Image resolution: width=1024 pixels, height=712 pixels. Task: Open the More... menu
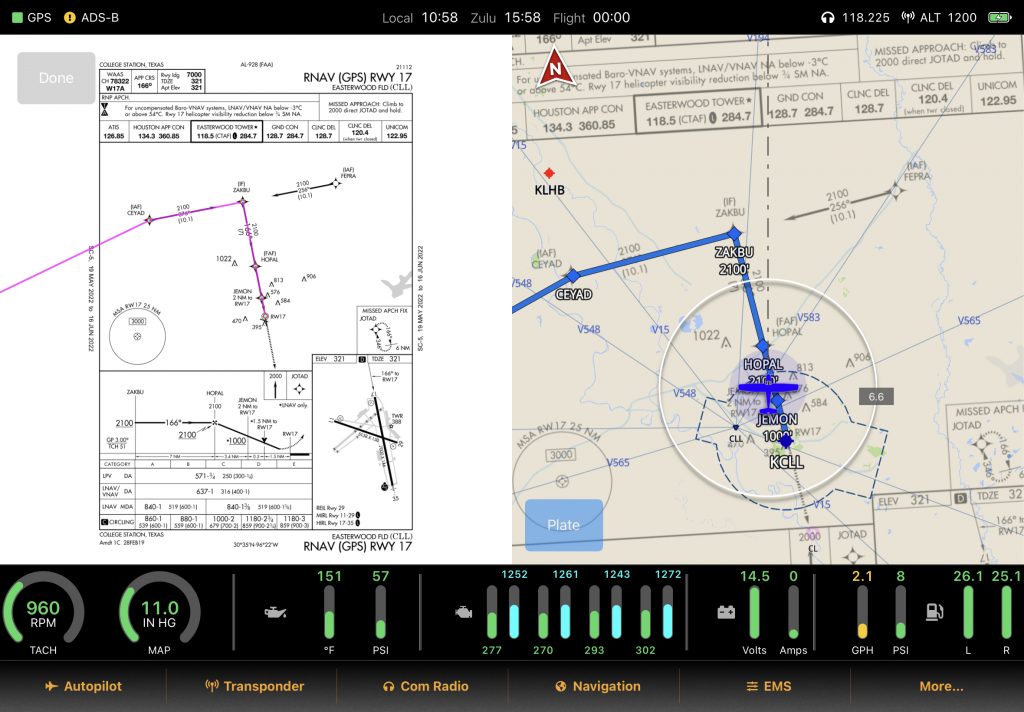point(941,686)
